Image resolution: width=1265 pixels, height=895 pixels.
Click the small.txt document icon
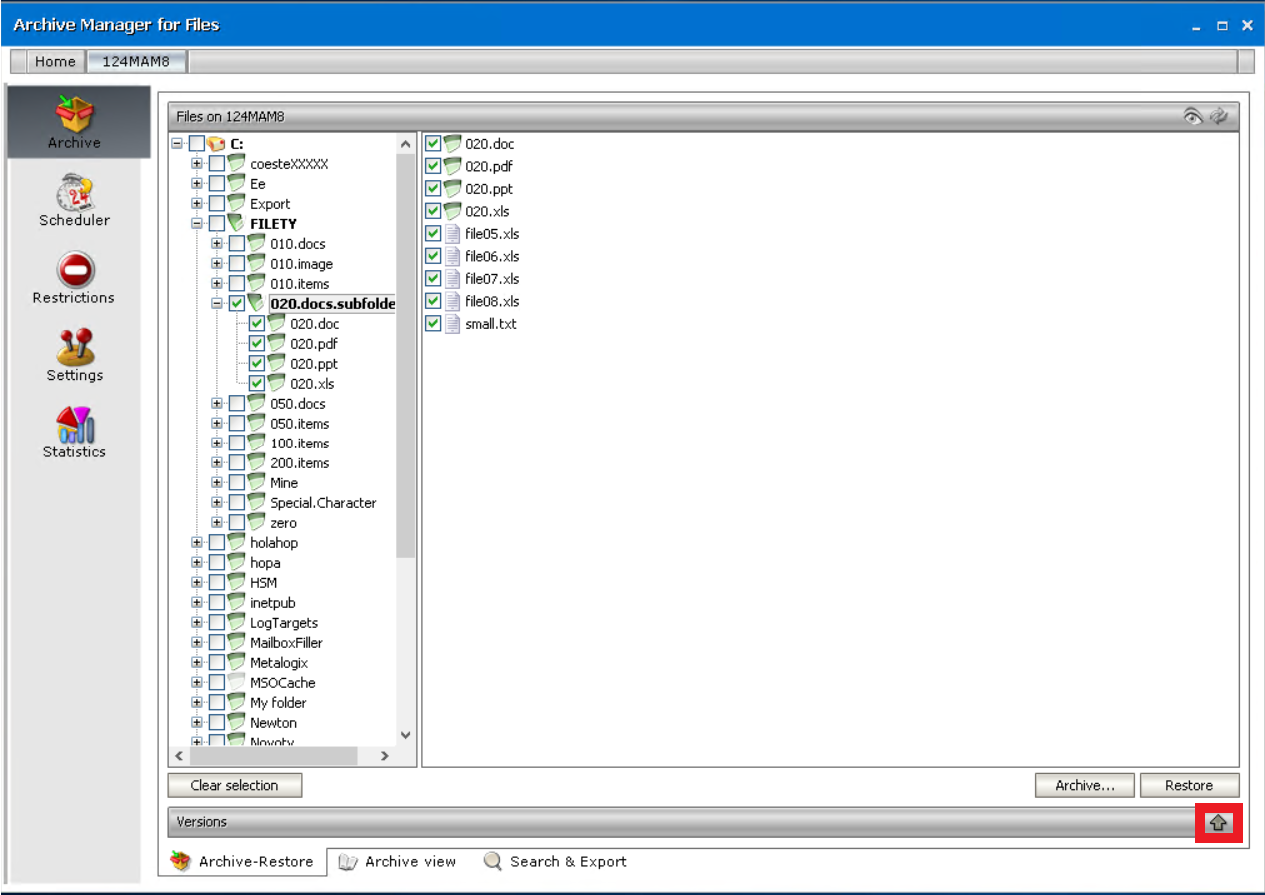452,324
